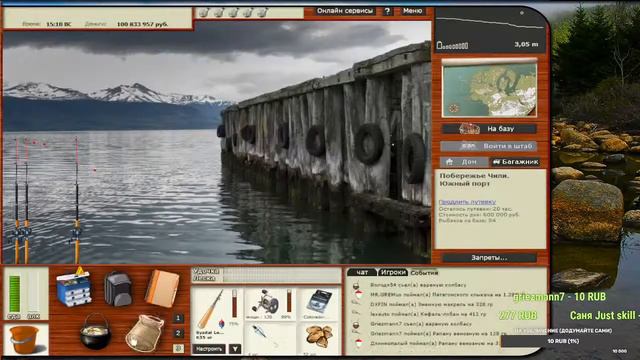This screenshot has width=640, height=360.
Task: Select the rightmost cast fishing rod
Action: (76, 200)
